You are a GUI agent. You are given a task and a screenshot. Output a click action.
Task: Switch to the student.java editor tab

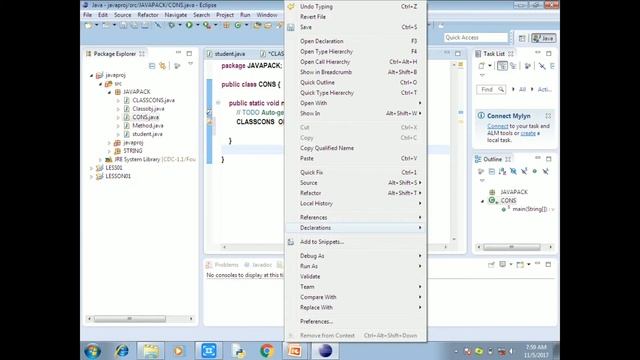coord(230,54)
